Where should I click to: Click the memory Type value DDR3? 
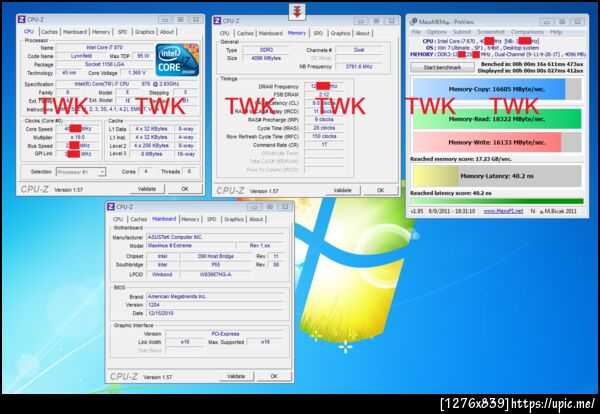(266, 50)
